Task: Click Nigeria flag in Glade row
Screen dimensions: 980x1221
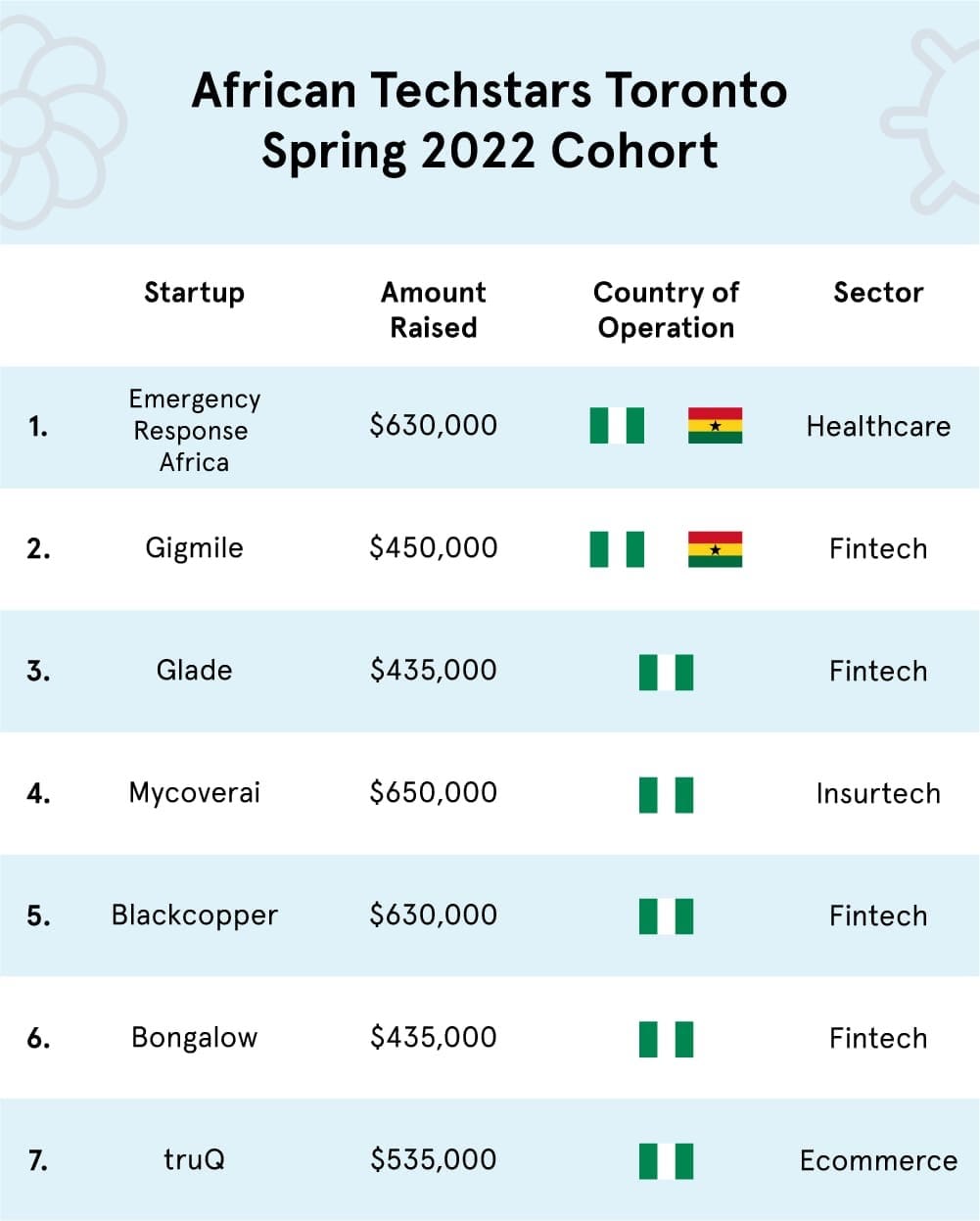Action: (x=666, y=672)
